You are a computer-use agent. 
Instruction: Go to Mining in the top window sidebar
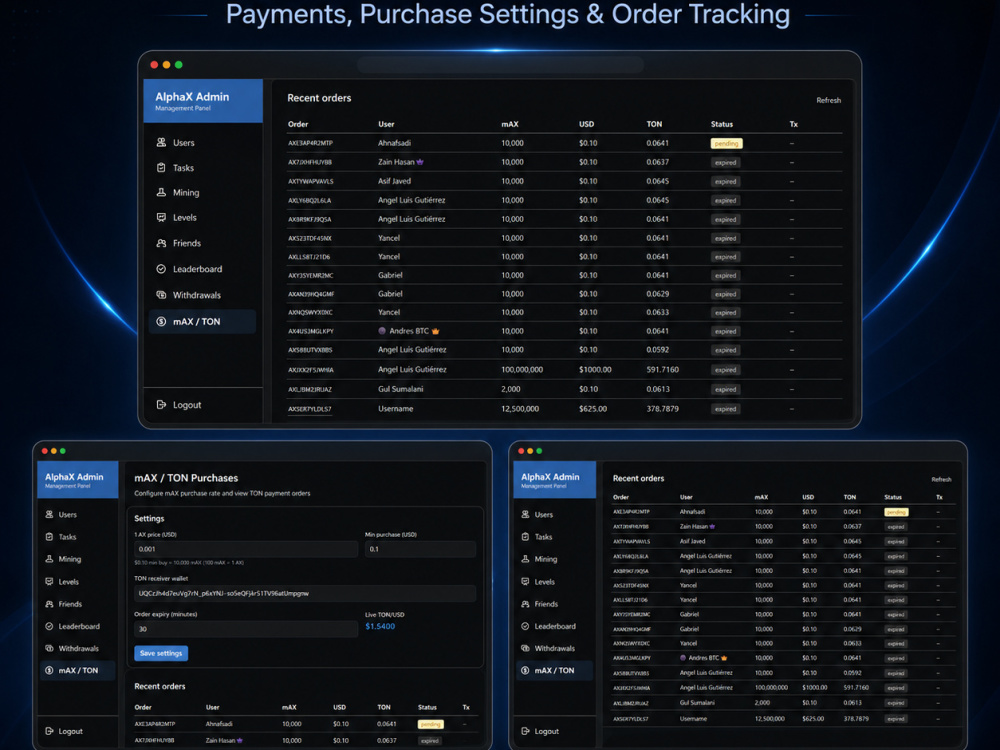pos(186,193)
